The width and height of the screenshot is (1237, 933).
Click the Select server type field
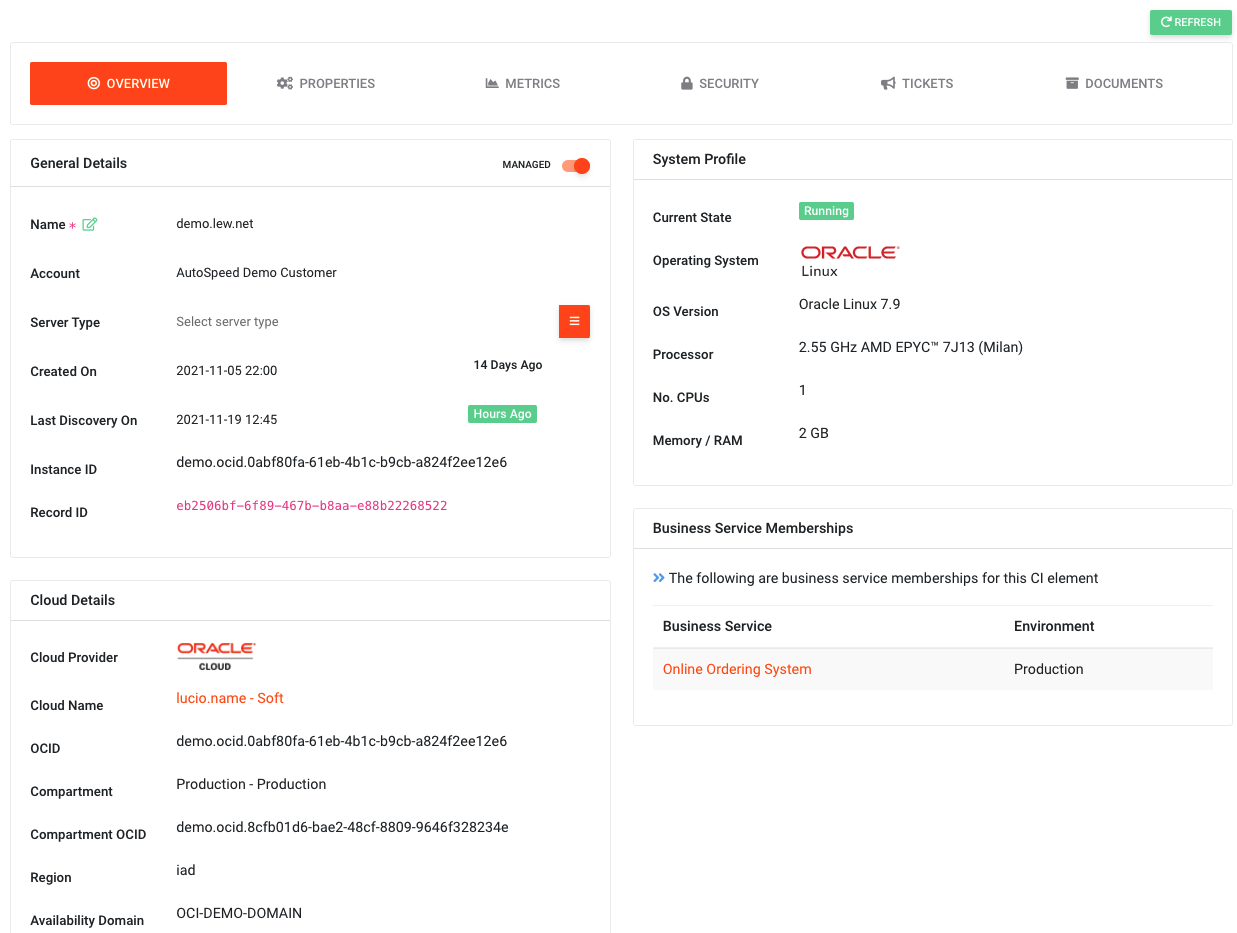tap(361, 322)
